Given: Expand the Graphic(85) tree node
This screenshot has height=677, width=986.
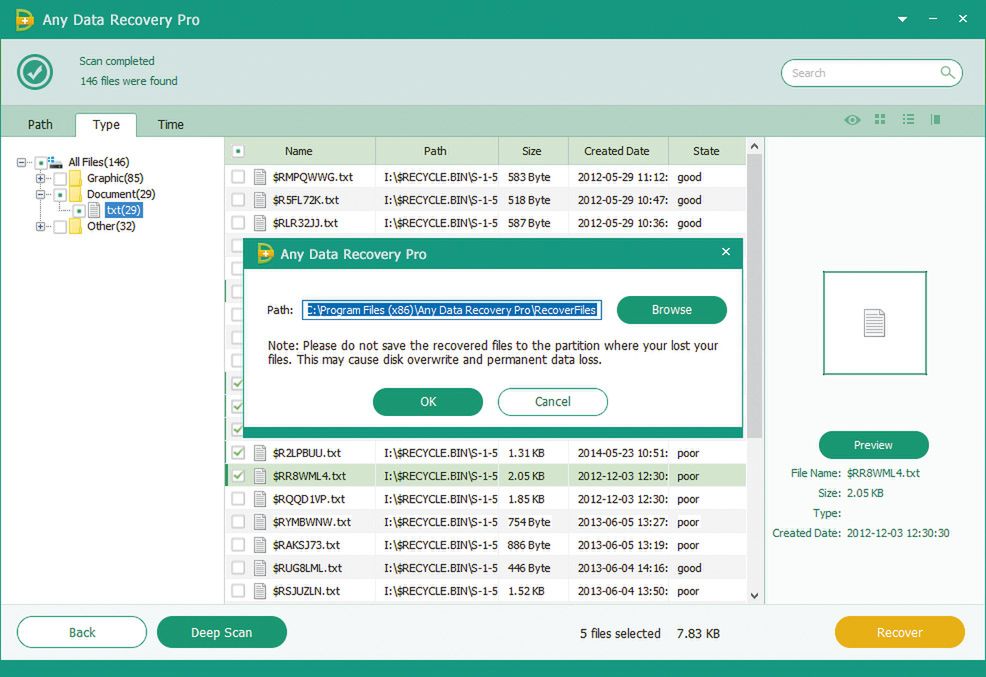Looking at the screenshot, I should 41,178.
